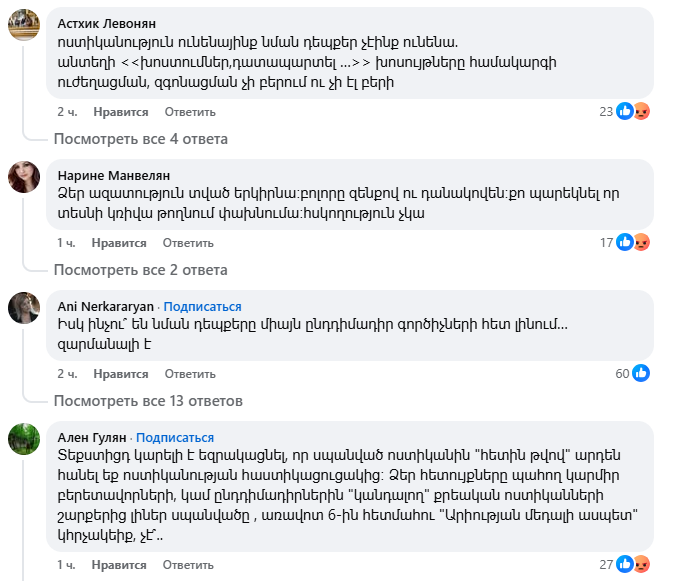Image resolution: width=693 pixels, height=581 pixels.
Task: View the 23 reactions on Астхик's comment
Action: [x=625, y=111]
